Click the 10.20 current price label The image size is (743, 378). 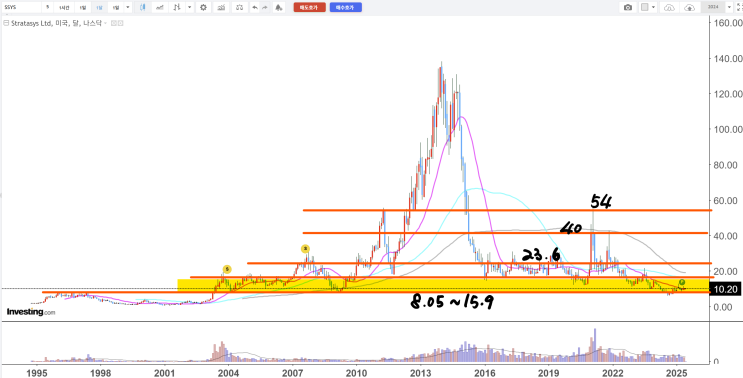coord(725,289)
